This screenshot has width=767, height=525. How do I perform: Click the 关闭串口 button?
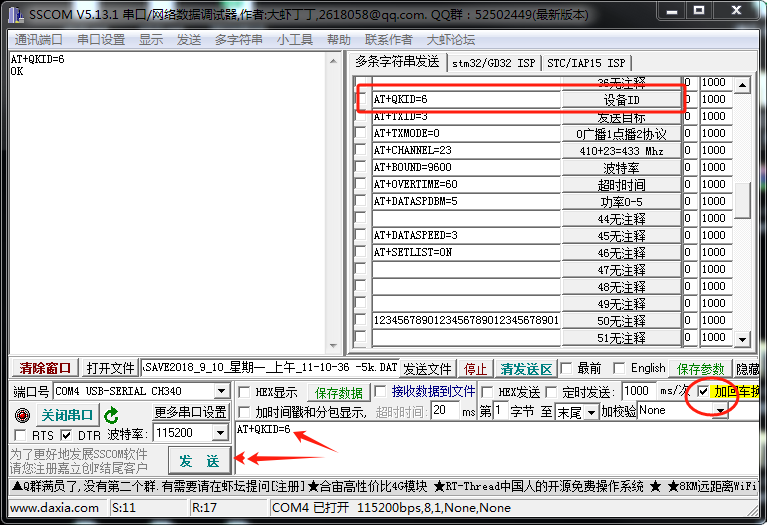tap(67, 415)
